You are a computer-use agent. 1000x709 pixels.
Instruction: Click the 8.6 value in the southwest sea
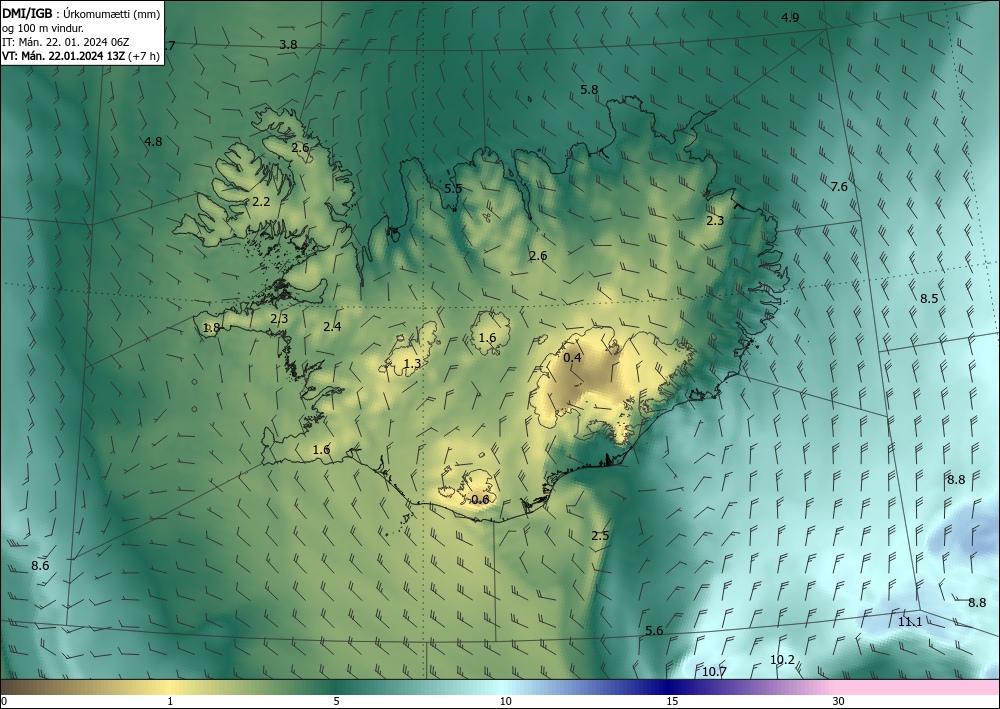click(x=40, y=566)
